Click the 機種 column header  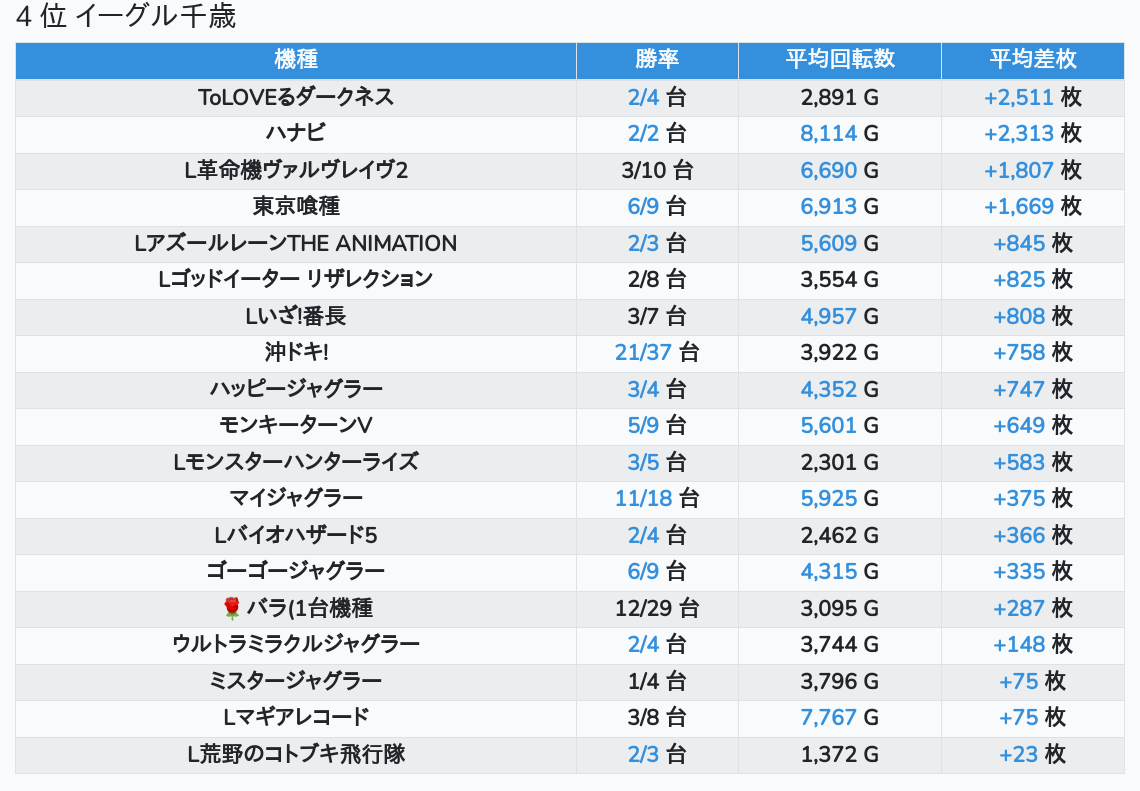296,59
